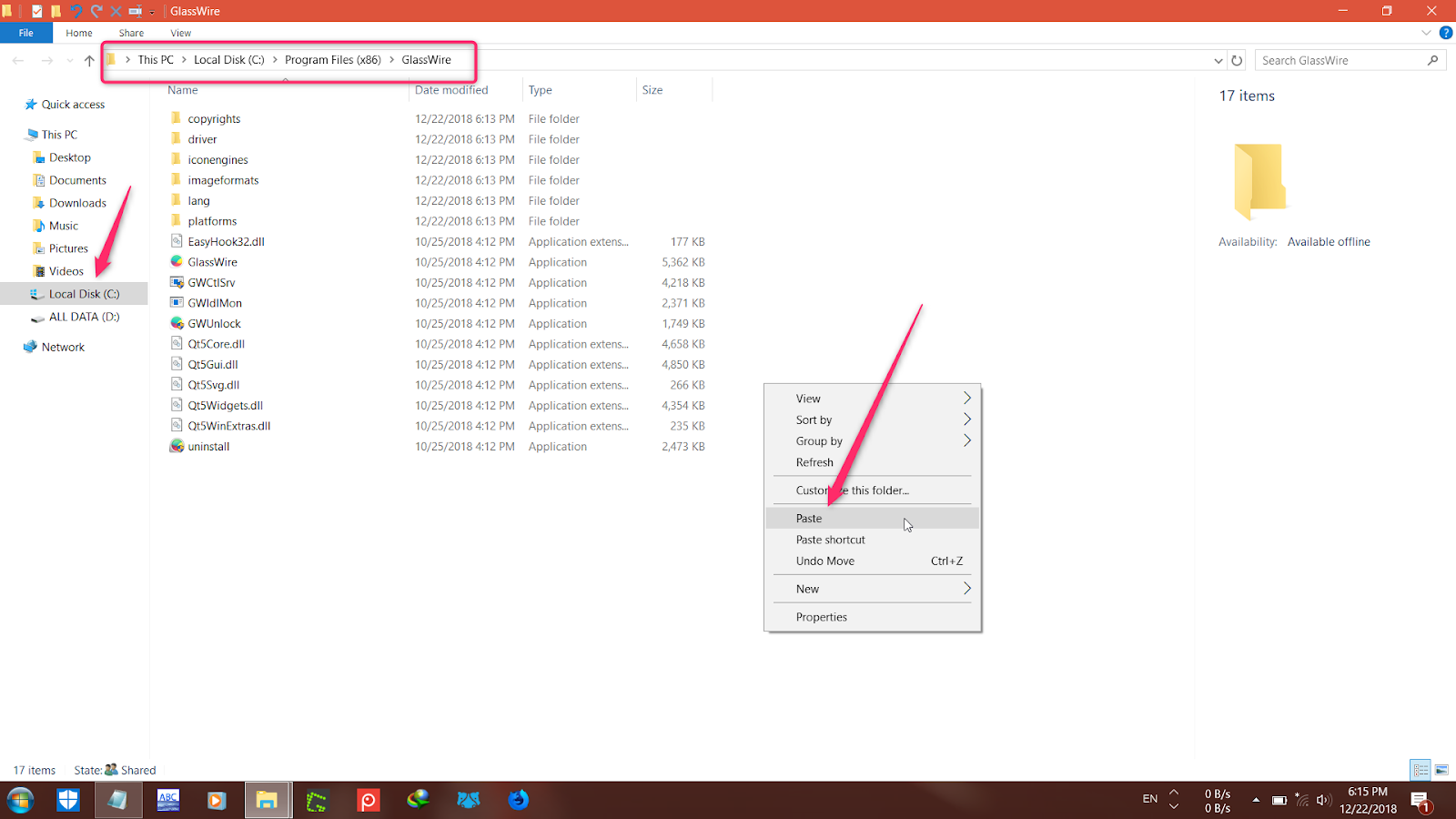Open Windows Defender shield on the taskbar
The width and height of the screenshot is (1456, 819).
point(68,800)
